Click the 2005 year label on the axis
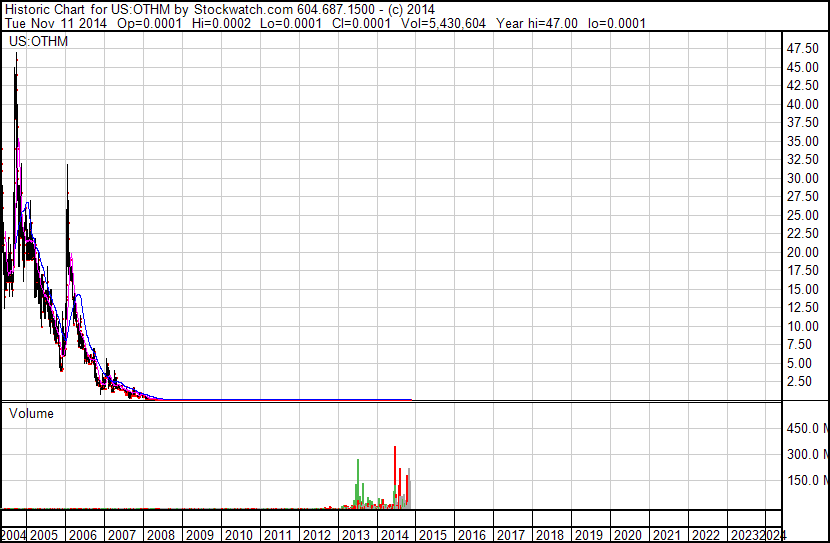830x543 pixels. [44, 535]
